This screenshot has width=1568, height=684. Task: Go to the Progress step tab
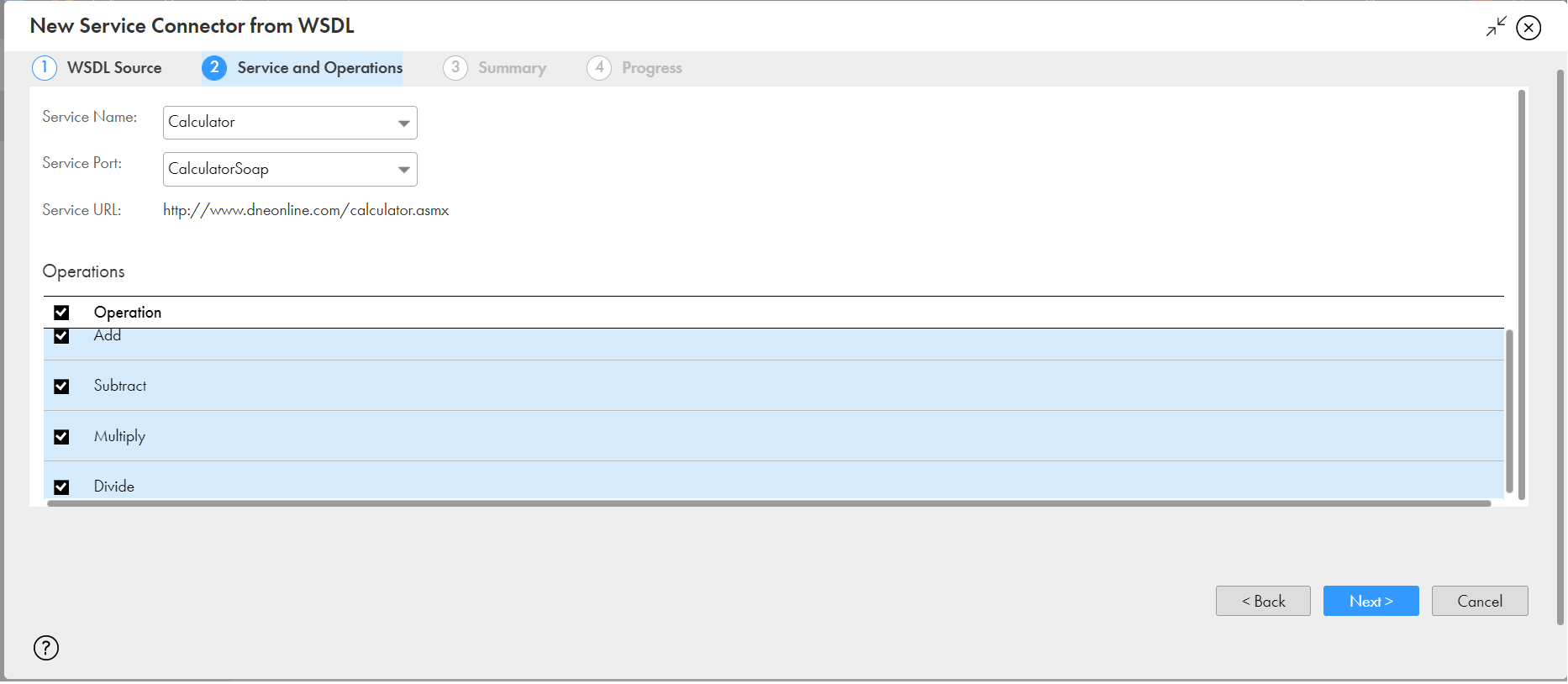634,67
